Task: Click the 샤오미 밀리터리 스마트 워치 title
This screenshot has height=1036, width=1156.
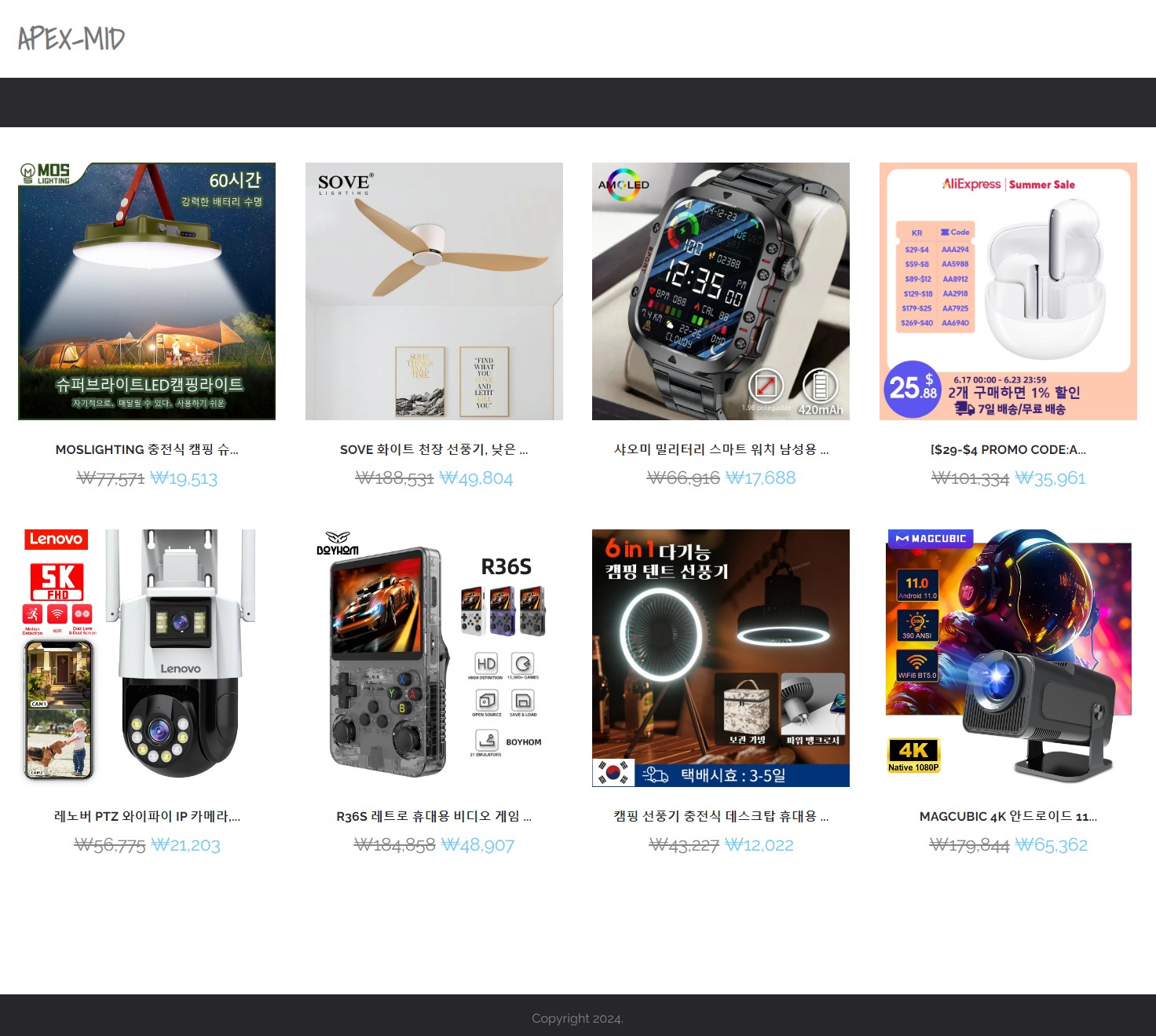Action: click(721, 449)
